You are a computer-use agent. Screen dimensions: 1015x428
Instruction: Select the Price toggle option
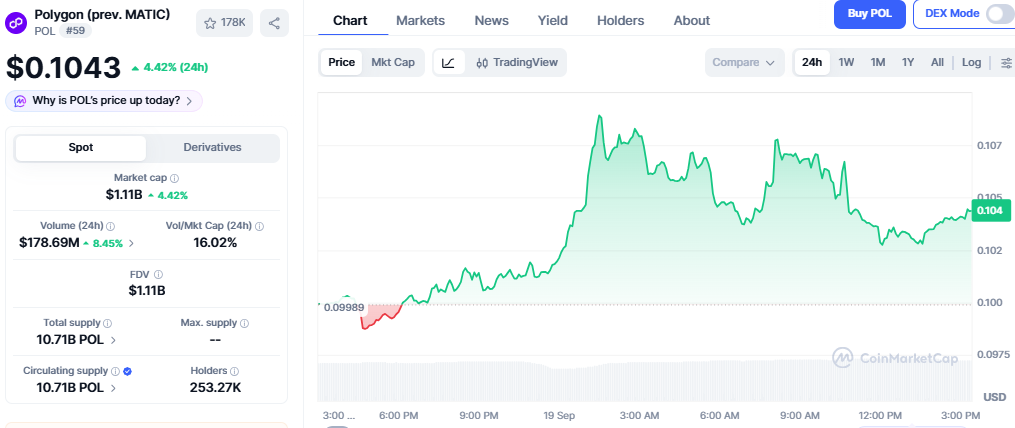click(x=341, y=63)
